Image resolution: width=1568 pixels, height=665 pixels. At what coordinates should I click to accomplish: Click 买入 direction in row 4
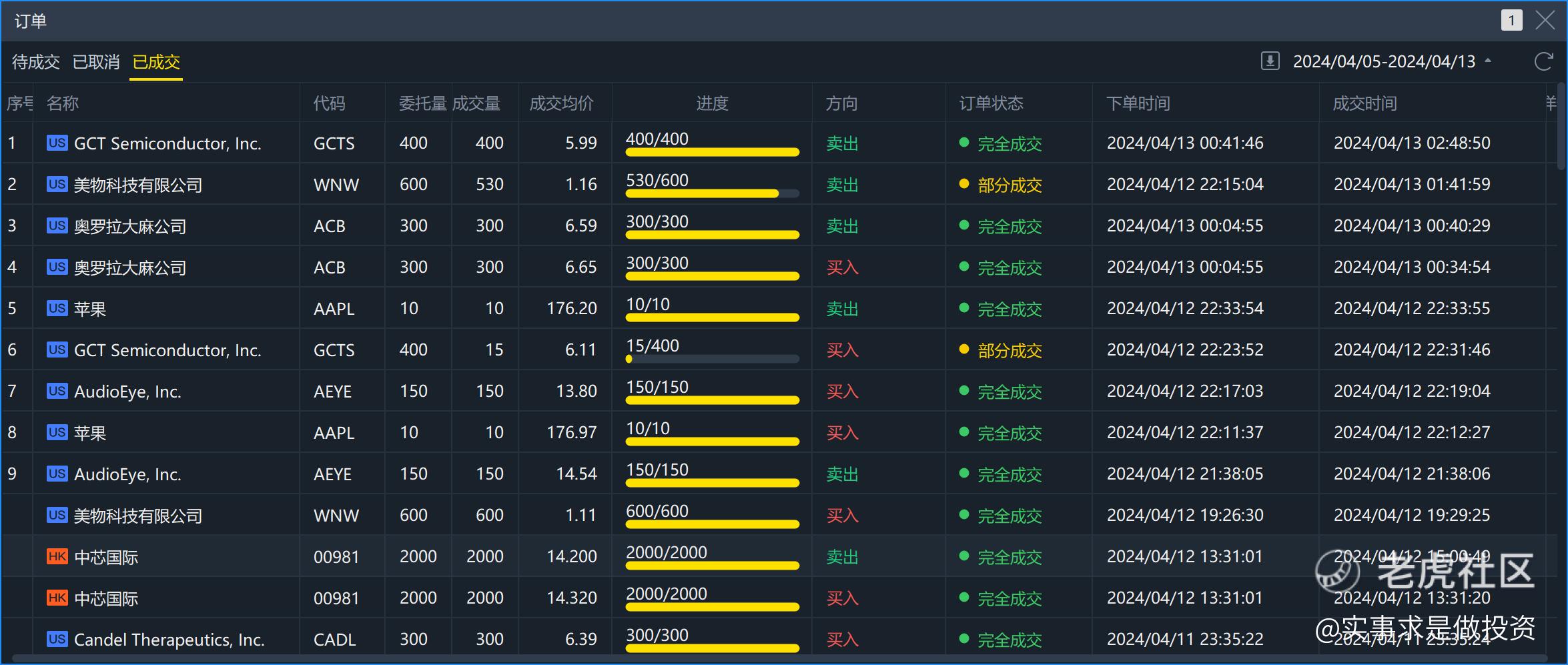[842, 267]
